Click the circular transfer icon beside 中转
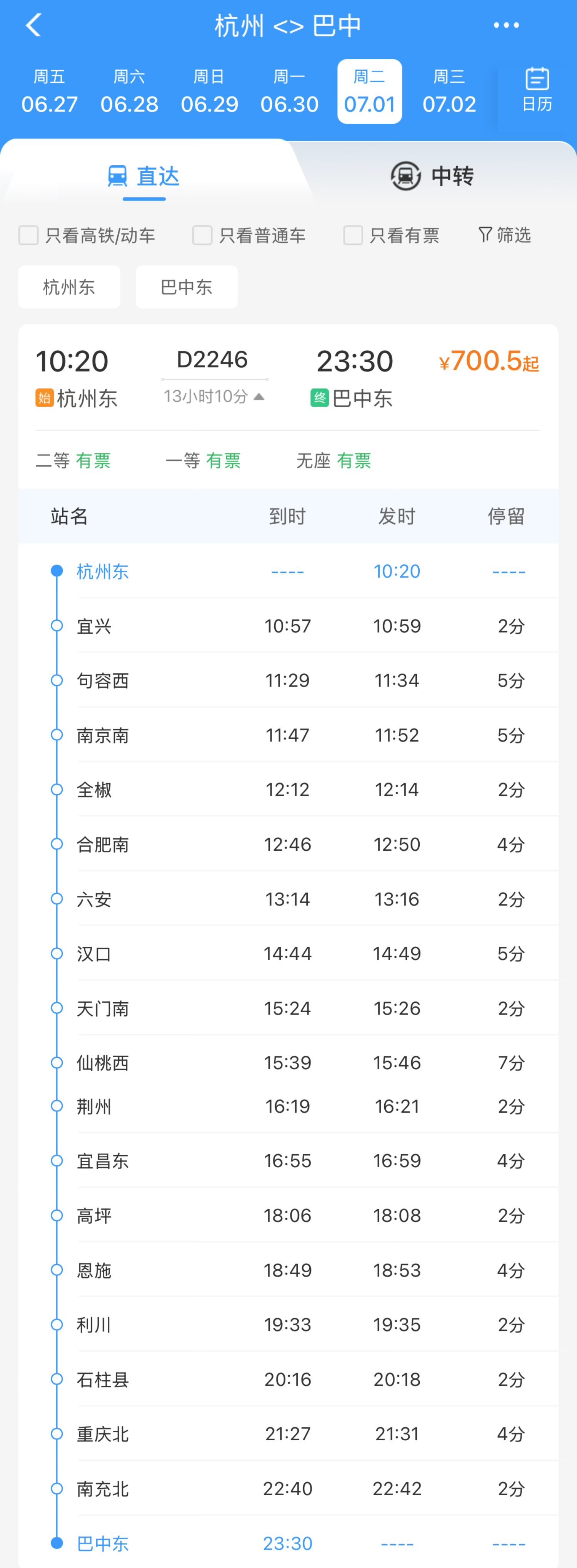Image resolution: width=577 pixels, height=1568 pixels. click(405, 176)
